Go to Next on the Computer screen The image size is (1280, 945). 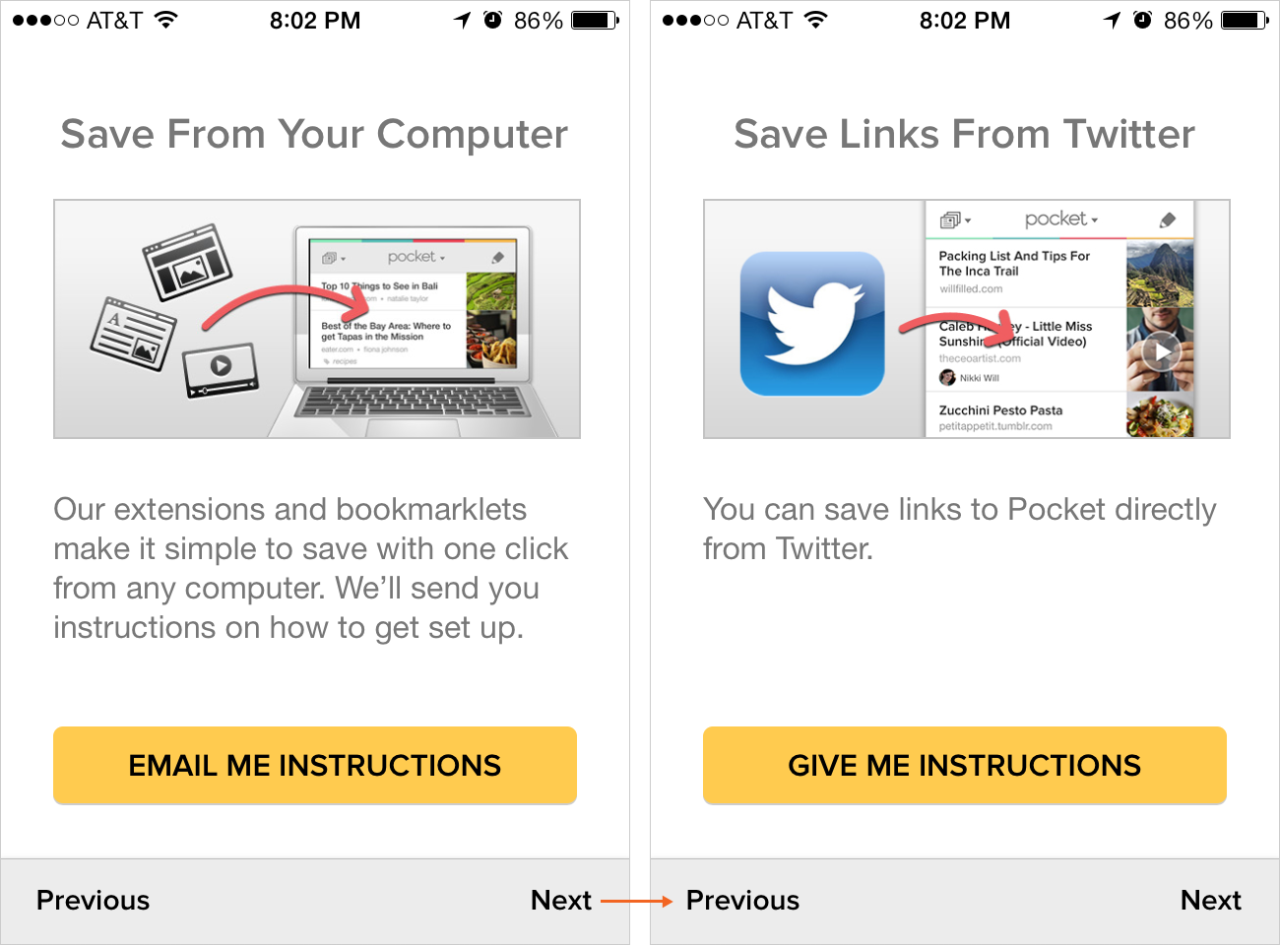pyautogui.click(x=561, y=900)
